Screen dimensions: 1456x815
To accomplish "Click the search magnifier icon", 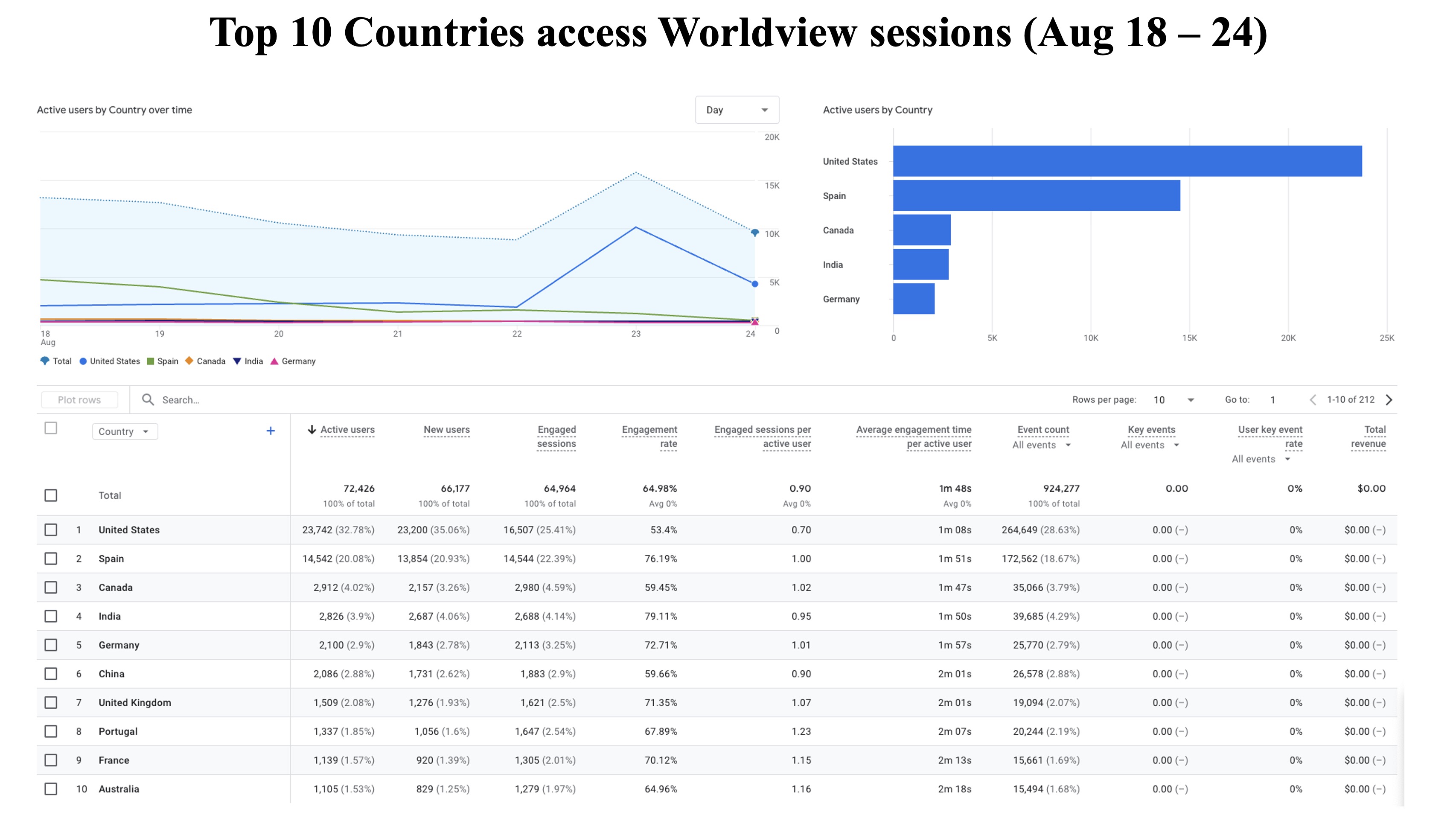I will pos(148,399).
